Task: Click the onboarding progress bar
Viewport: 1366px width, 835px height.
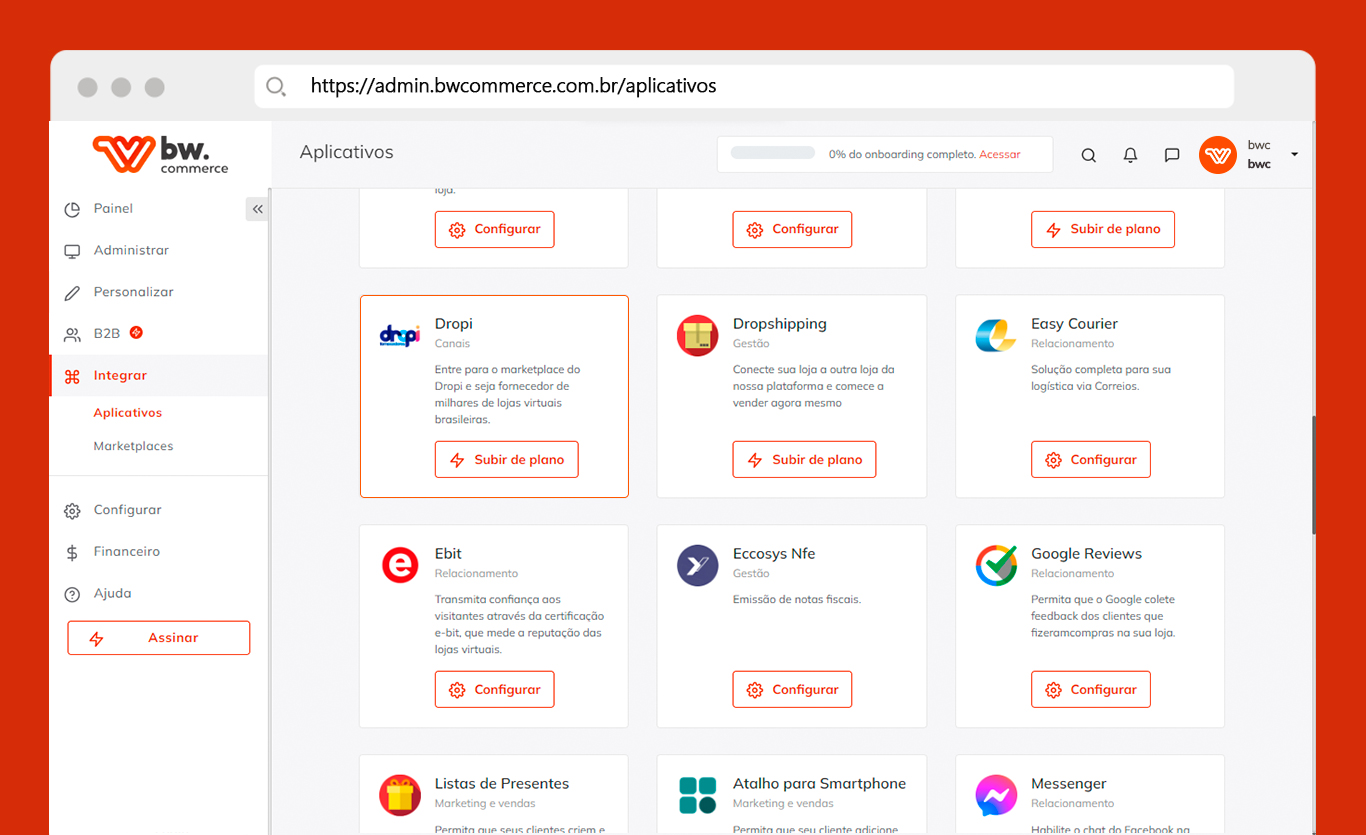Action: tap(773, 153)
